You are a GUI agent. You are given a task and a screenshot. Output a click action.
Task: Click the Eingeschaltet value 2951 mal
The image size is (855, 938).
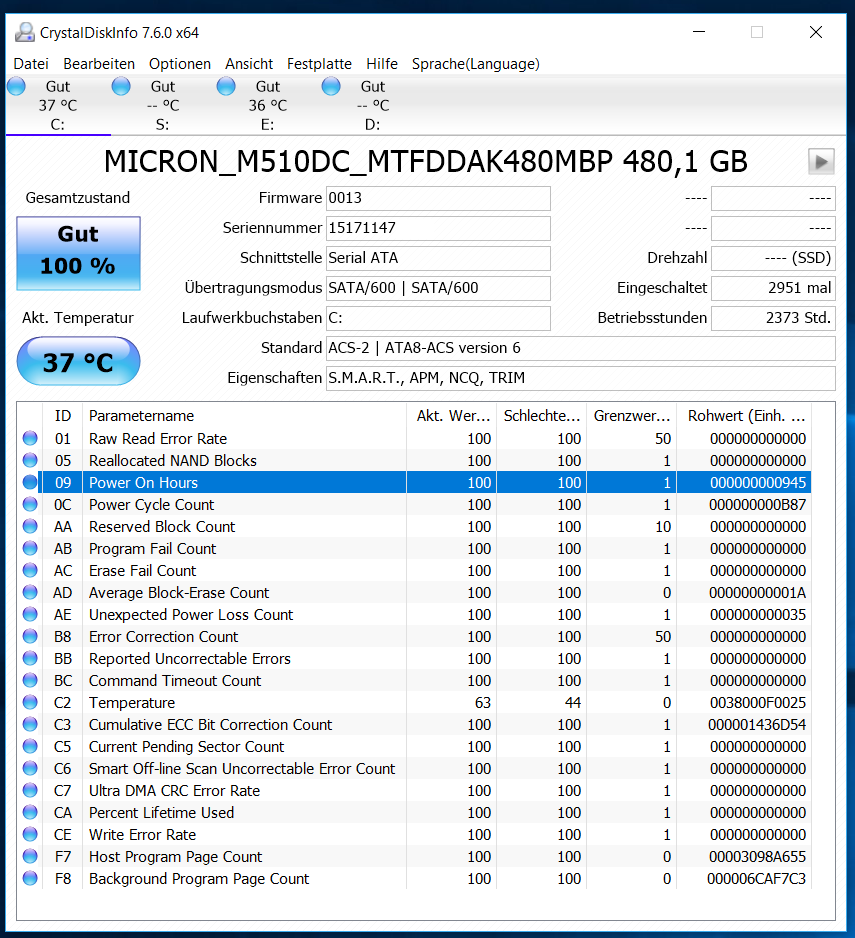(x=773, y=288)
